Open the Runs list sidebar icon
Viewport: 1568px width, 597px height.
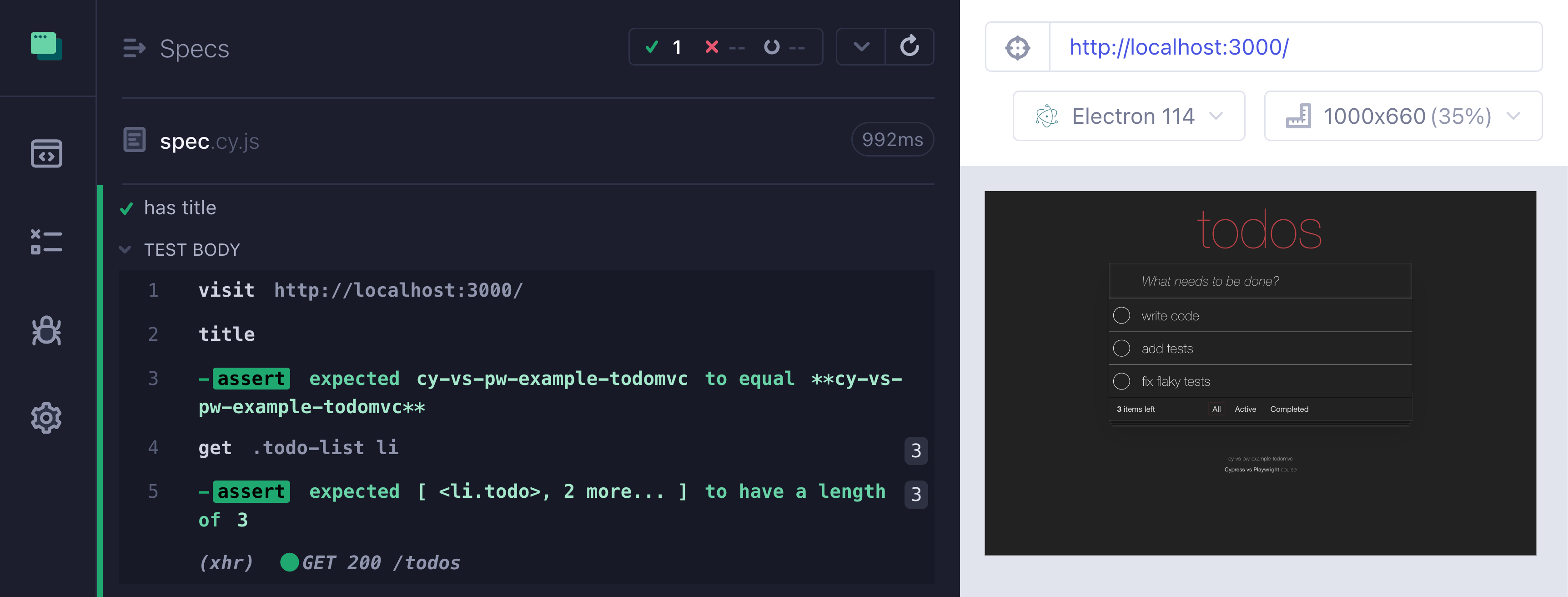[47, 242]
